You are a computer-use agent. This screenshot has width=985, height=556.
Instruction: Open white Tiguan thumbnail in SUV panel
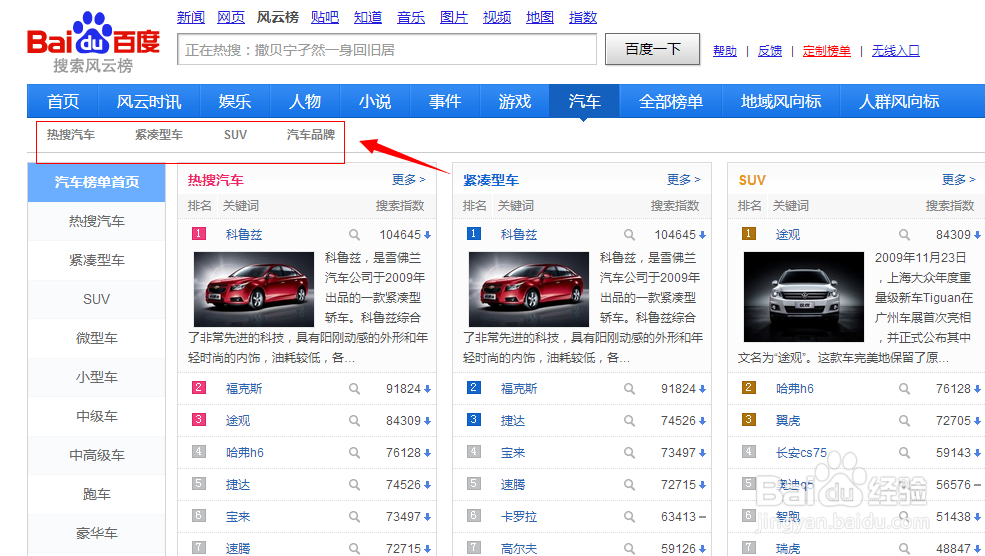(x=803, y=297)
